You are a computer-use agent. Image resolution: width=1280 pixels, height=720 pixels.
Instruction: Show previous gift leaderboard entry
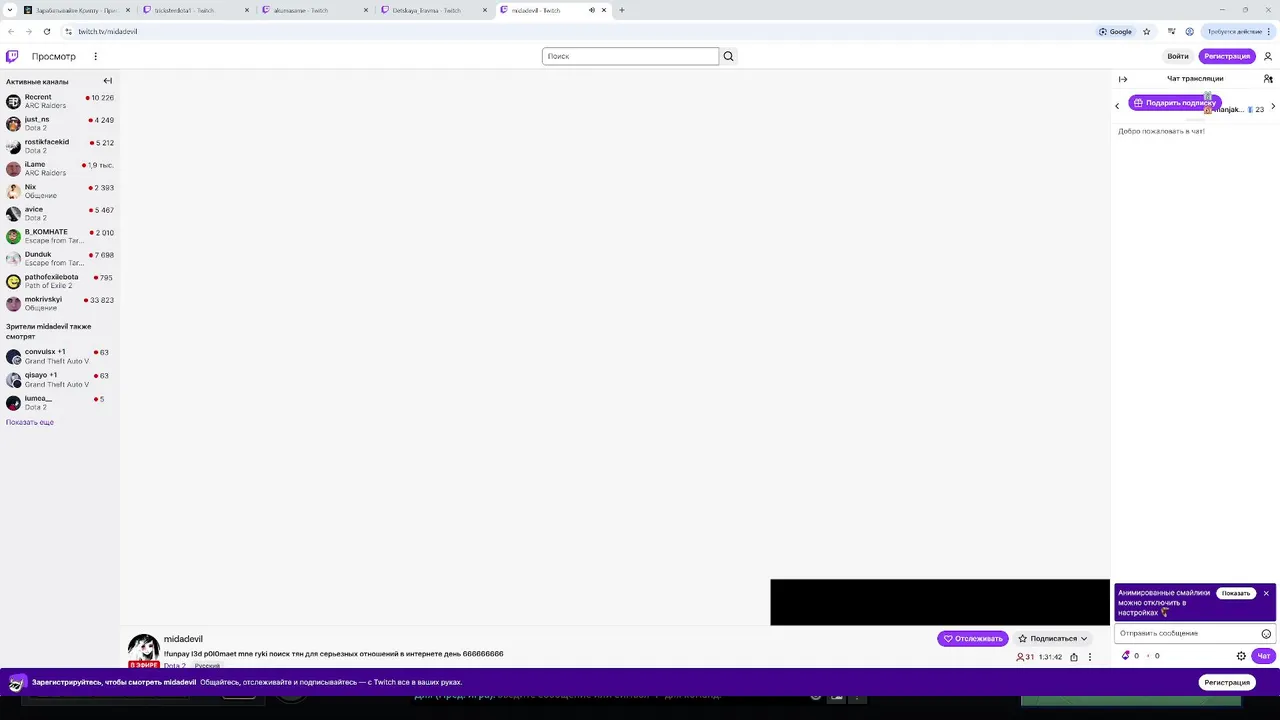(x=1117, y=106)
